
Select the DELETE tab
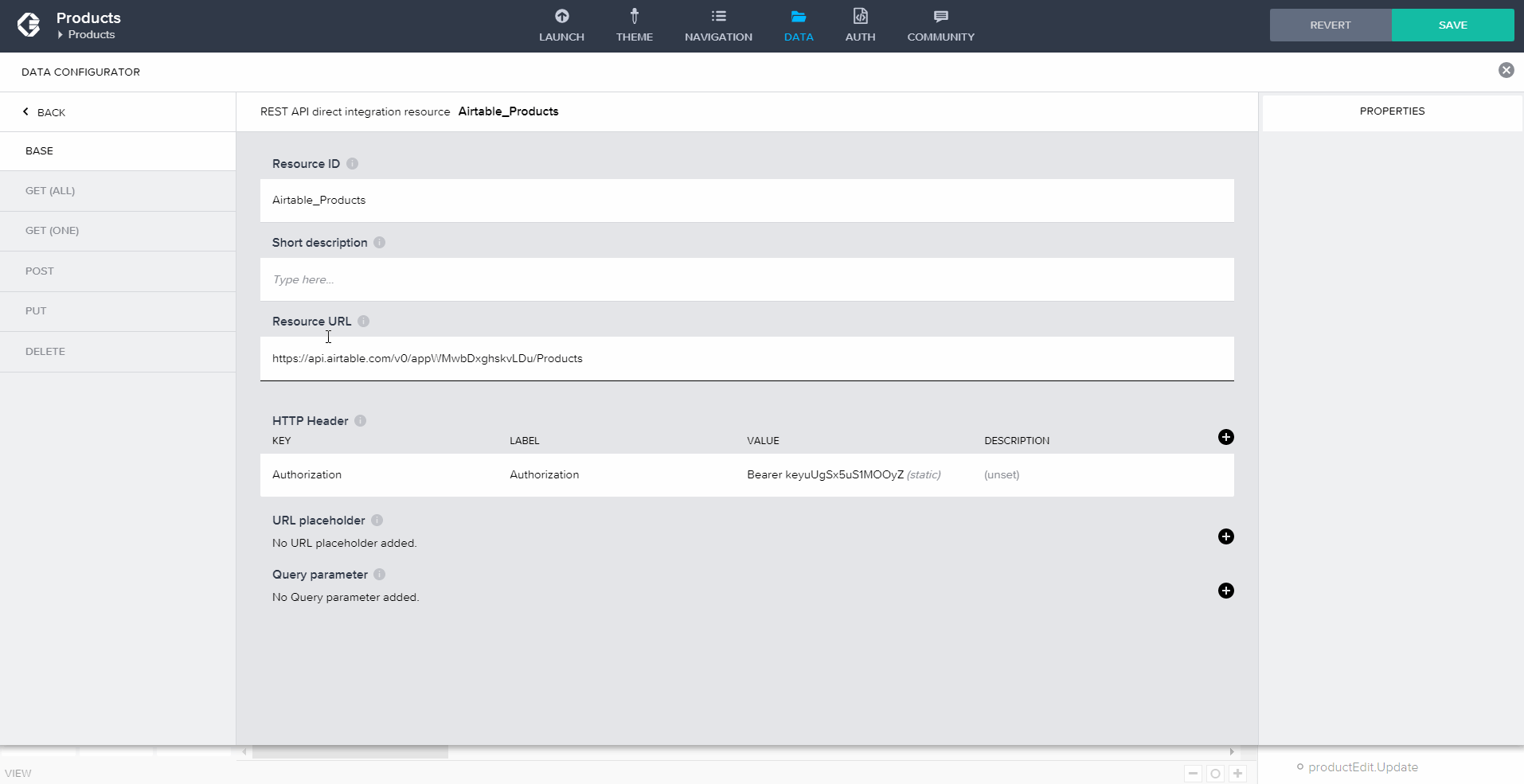coord(118,352)
